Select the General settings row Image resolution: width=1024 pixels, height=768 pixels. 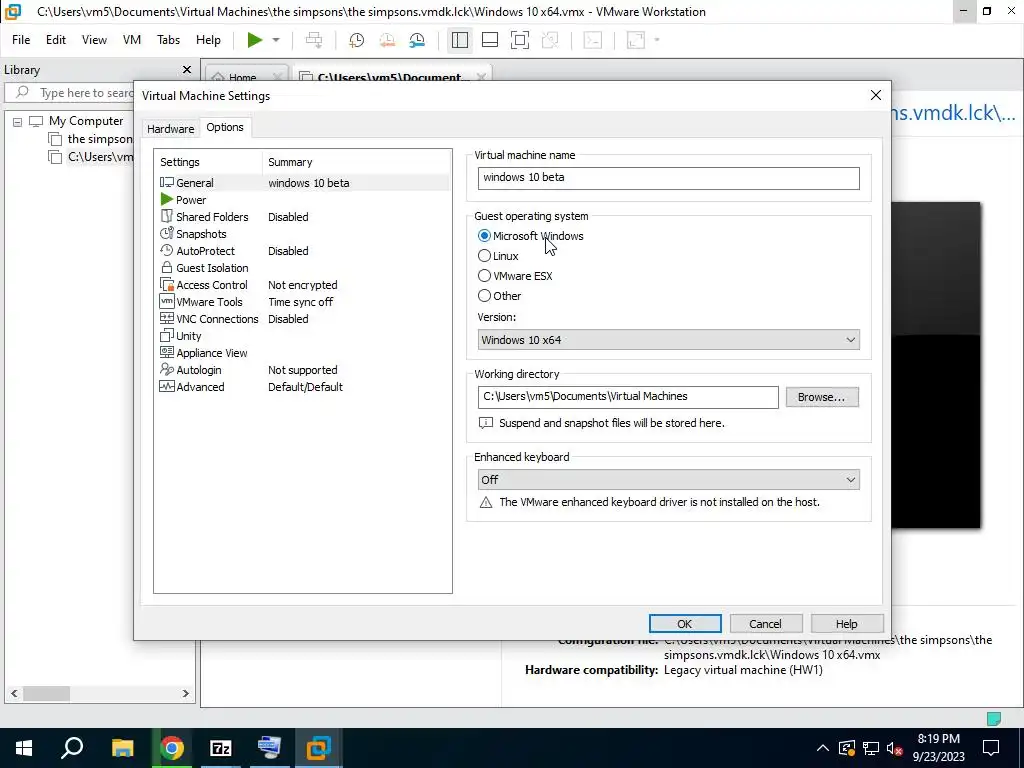[x=302, y=183]
